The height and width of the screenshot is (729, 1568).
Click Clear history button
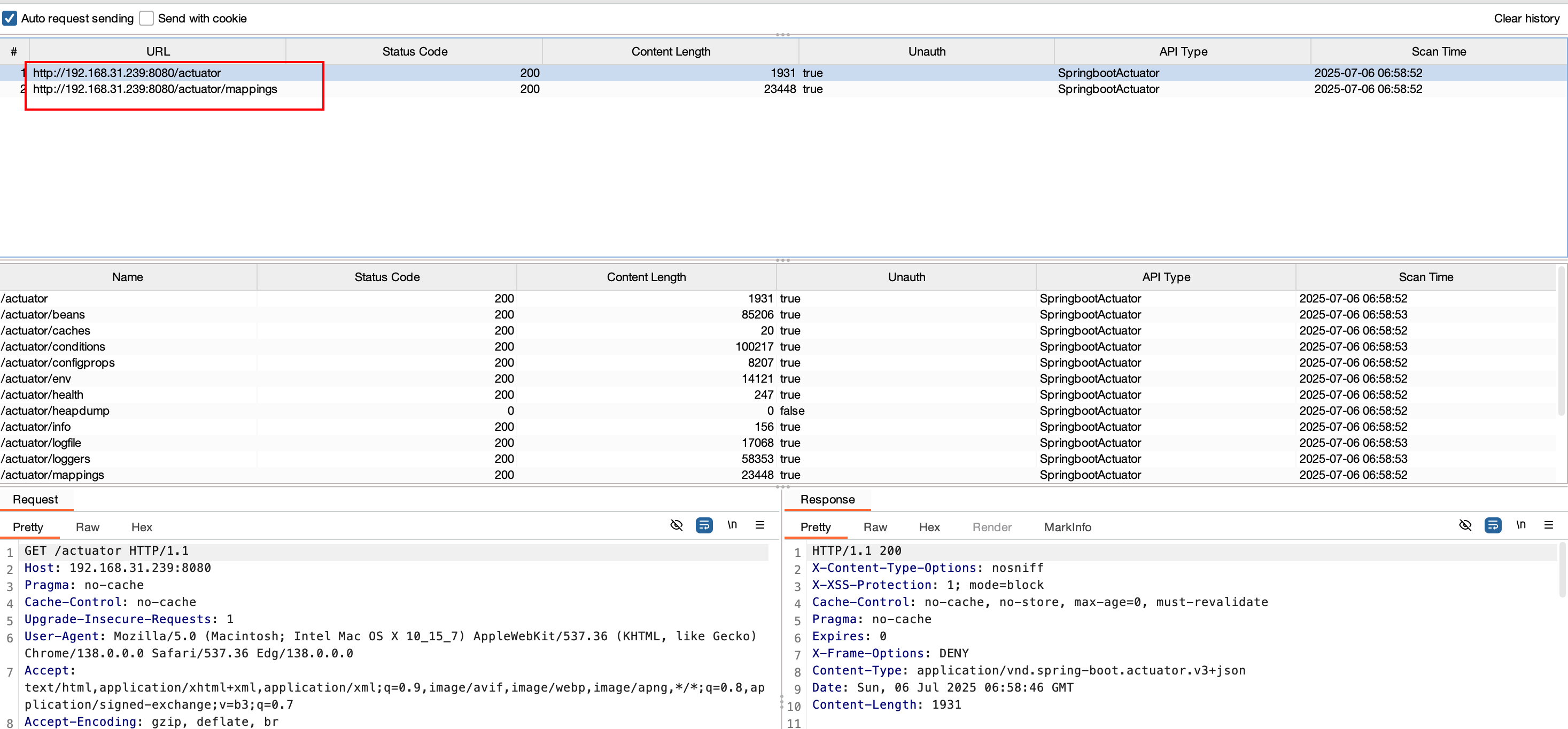1526,18
